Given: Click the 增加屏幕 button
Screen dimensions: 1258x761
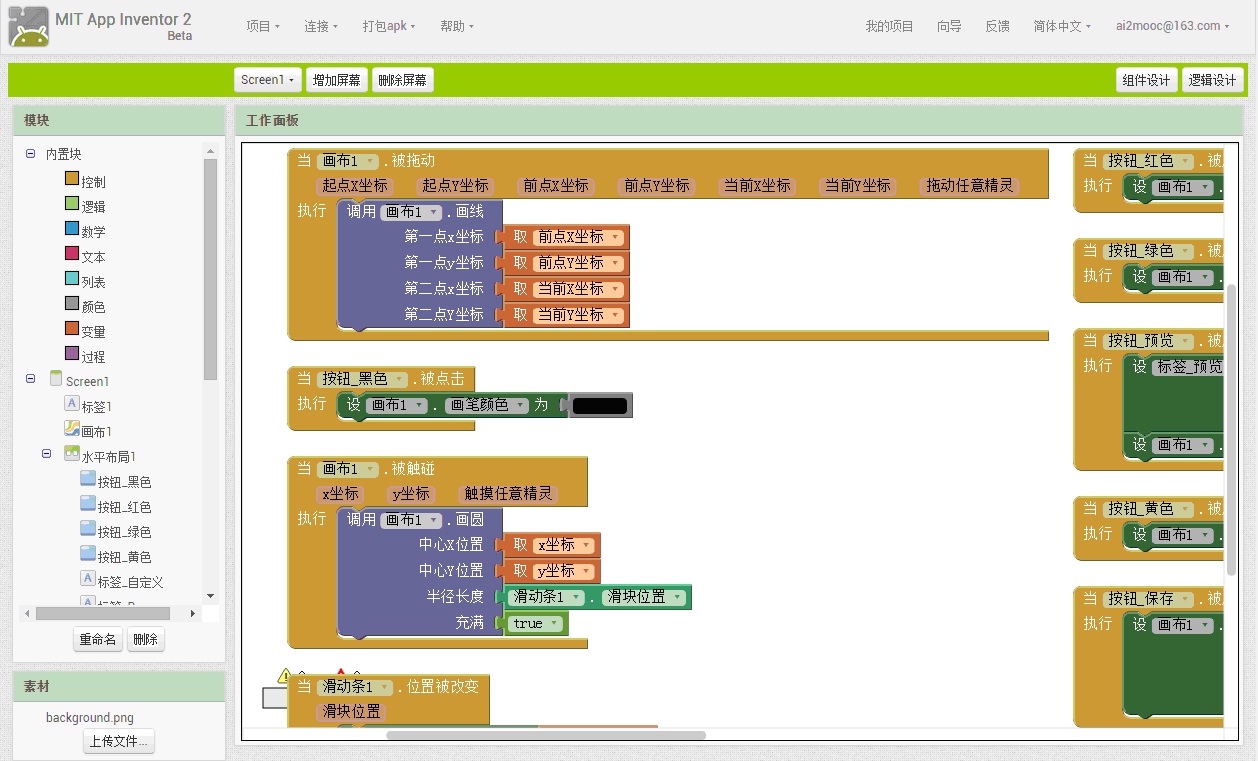Looking at the screenshot, I should pyautogui.click(x=336, y=80).
